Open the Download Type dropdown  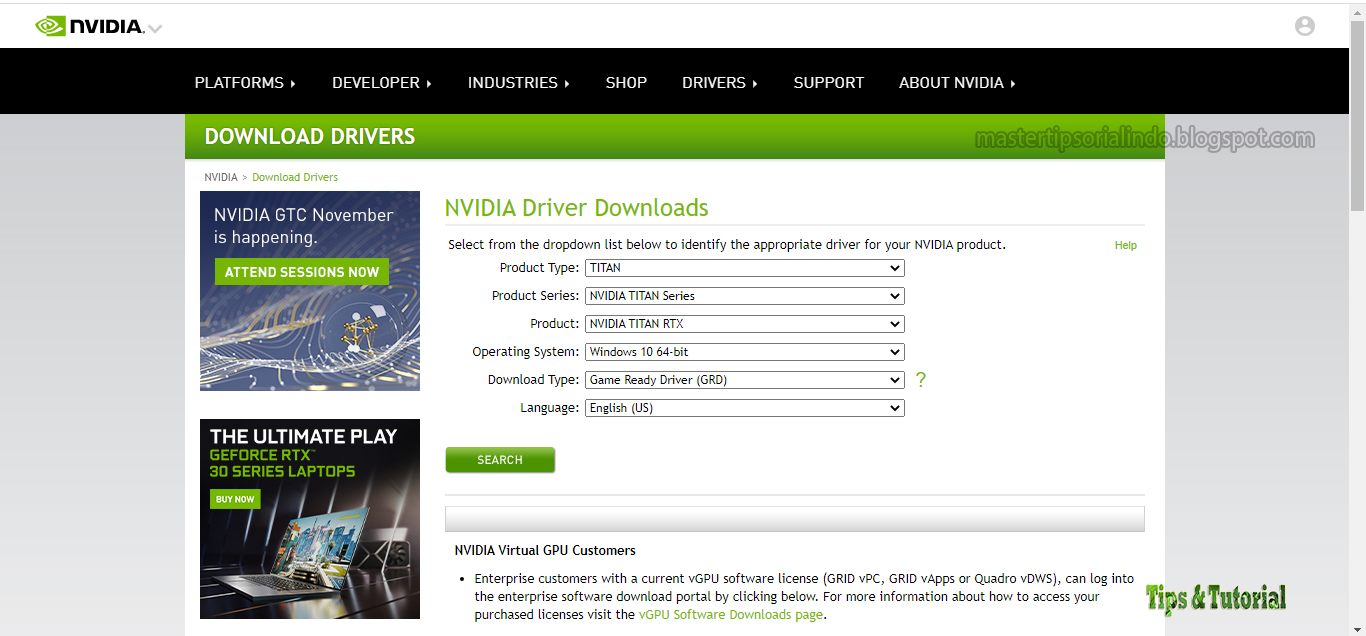coord(745,380)
